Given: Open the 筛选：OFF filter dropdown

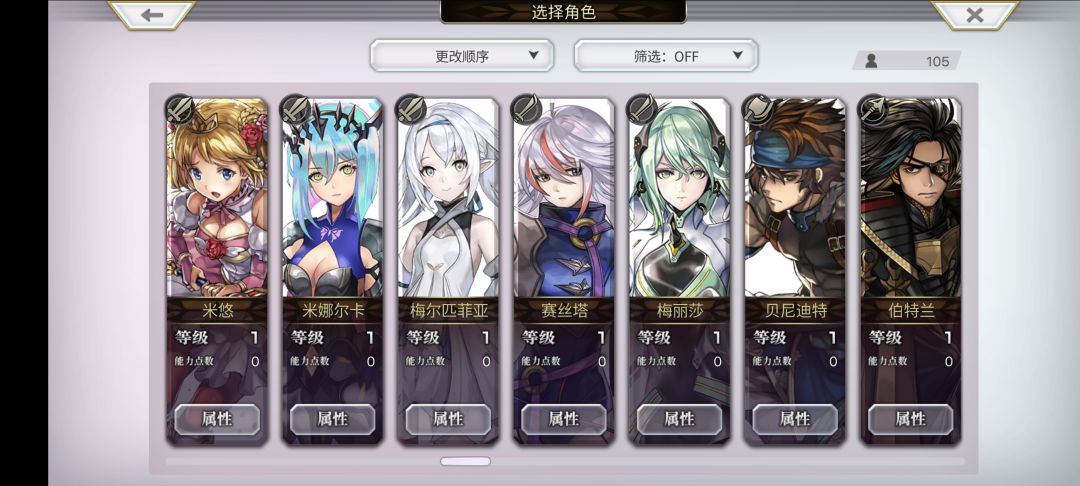Looking at the screenshot, I should 666,56.
